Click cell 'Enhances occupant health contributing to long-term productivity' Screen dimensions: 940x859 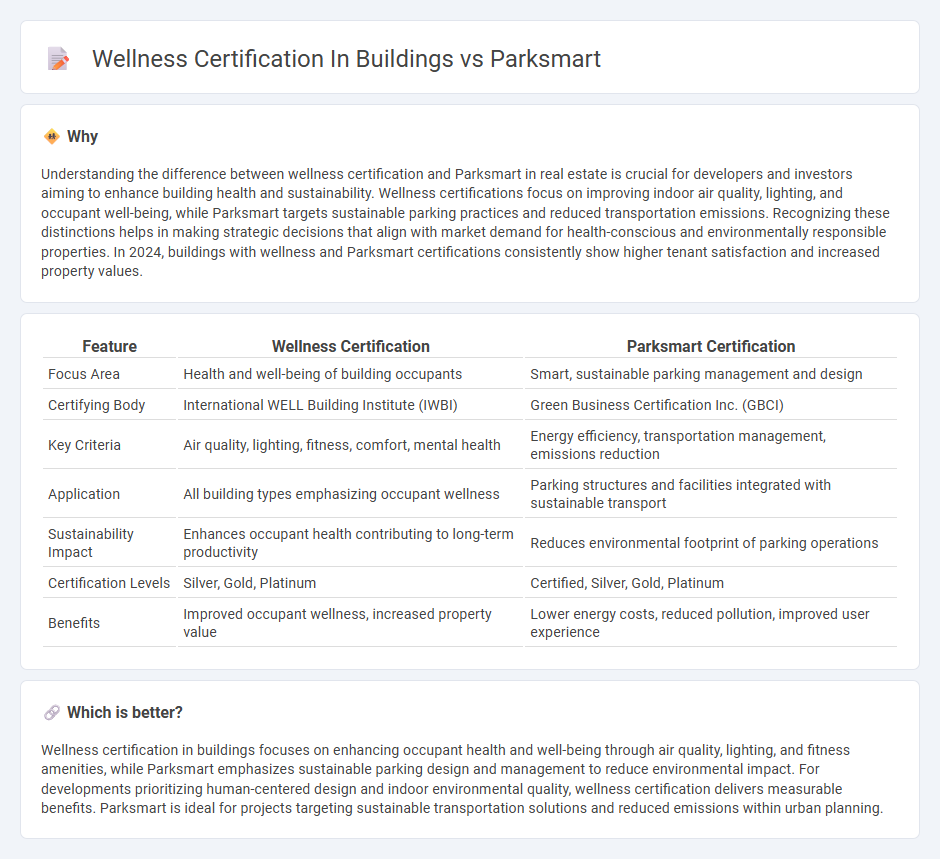click(348, 543)
